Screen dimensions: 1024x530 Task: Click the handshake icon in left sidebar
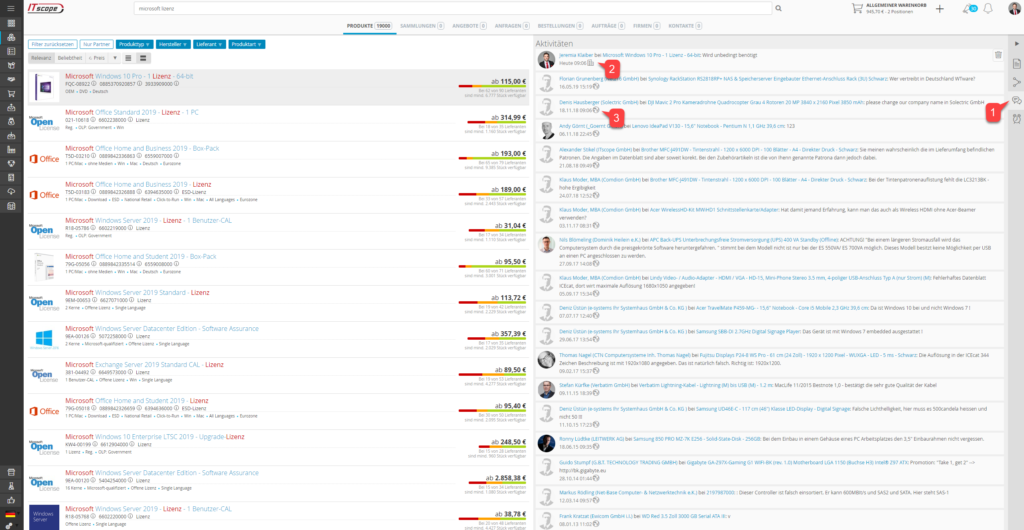(11, 79)
